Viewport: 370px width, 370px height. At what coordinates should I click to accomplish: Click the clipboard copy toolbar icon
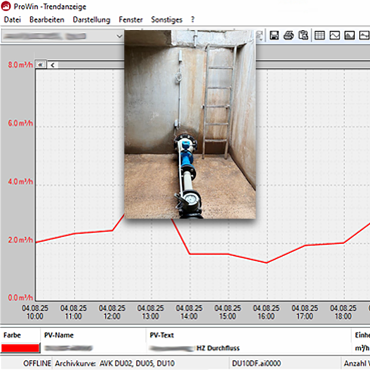pos(303,35)
